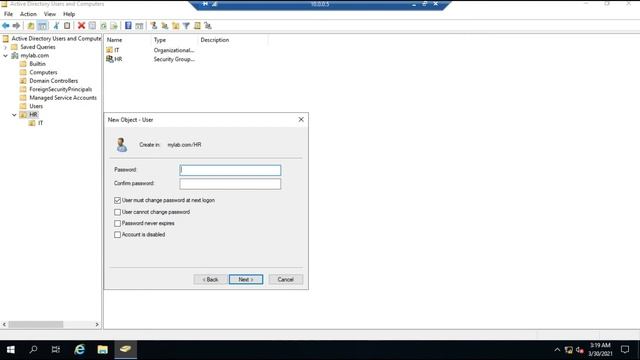Screen dimensions: 640x360
Task: Click tree pane scrollbar left arrow
Action: pos(4,324)
